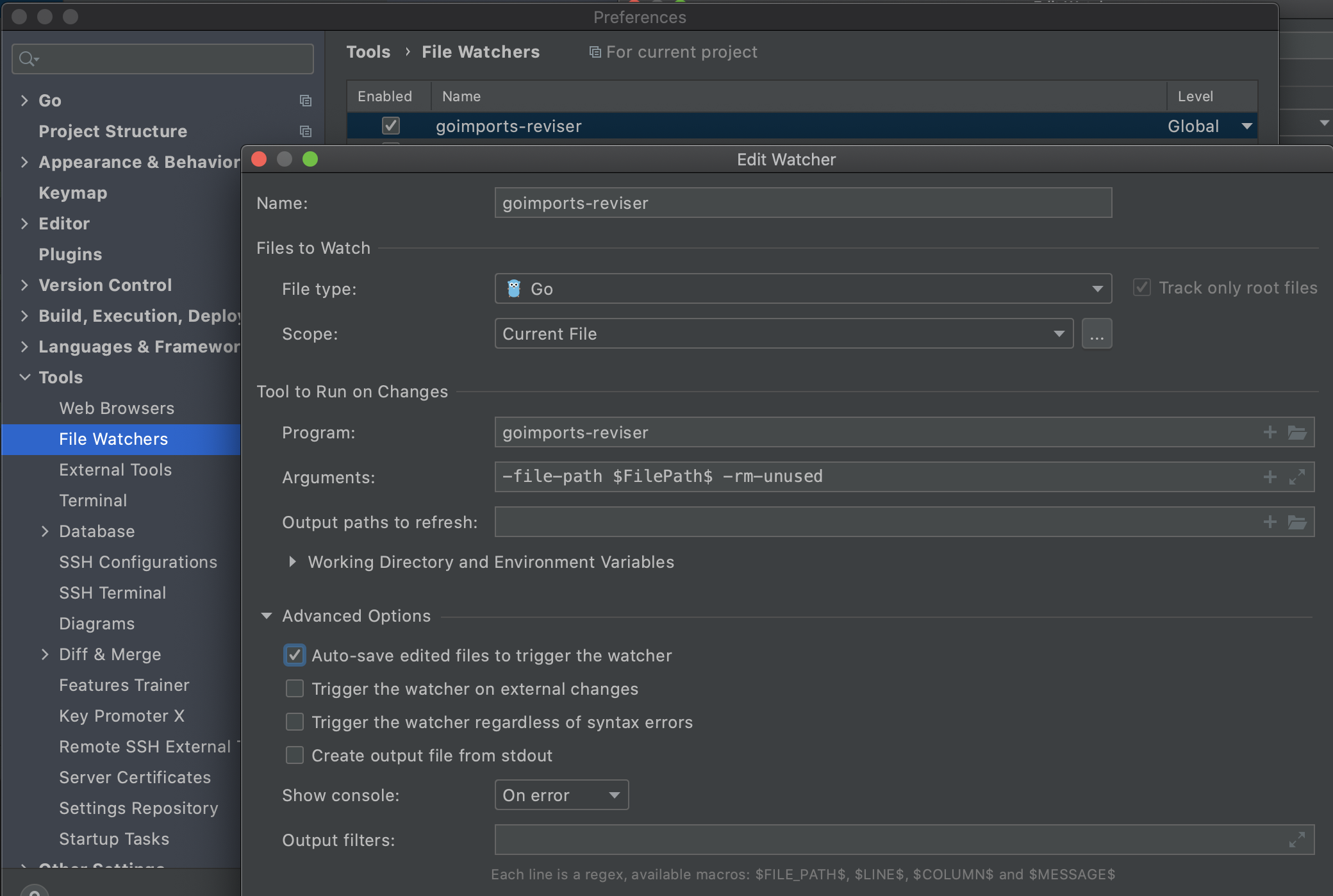Click the folder icon in Output paths field
Screen dimensions: 1333x896
(1297, 522)
